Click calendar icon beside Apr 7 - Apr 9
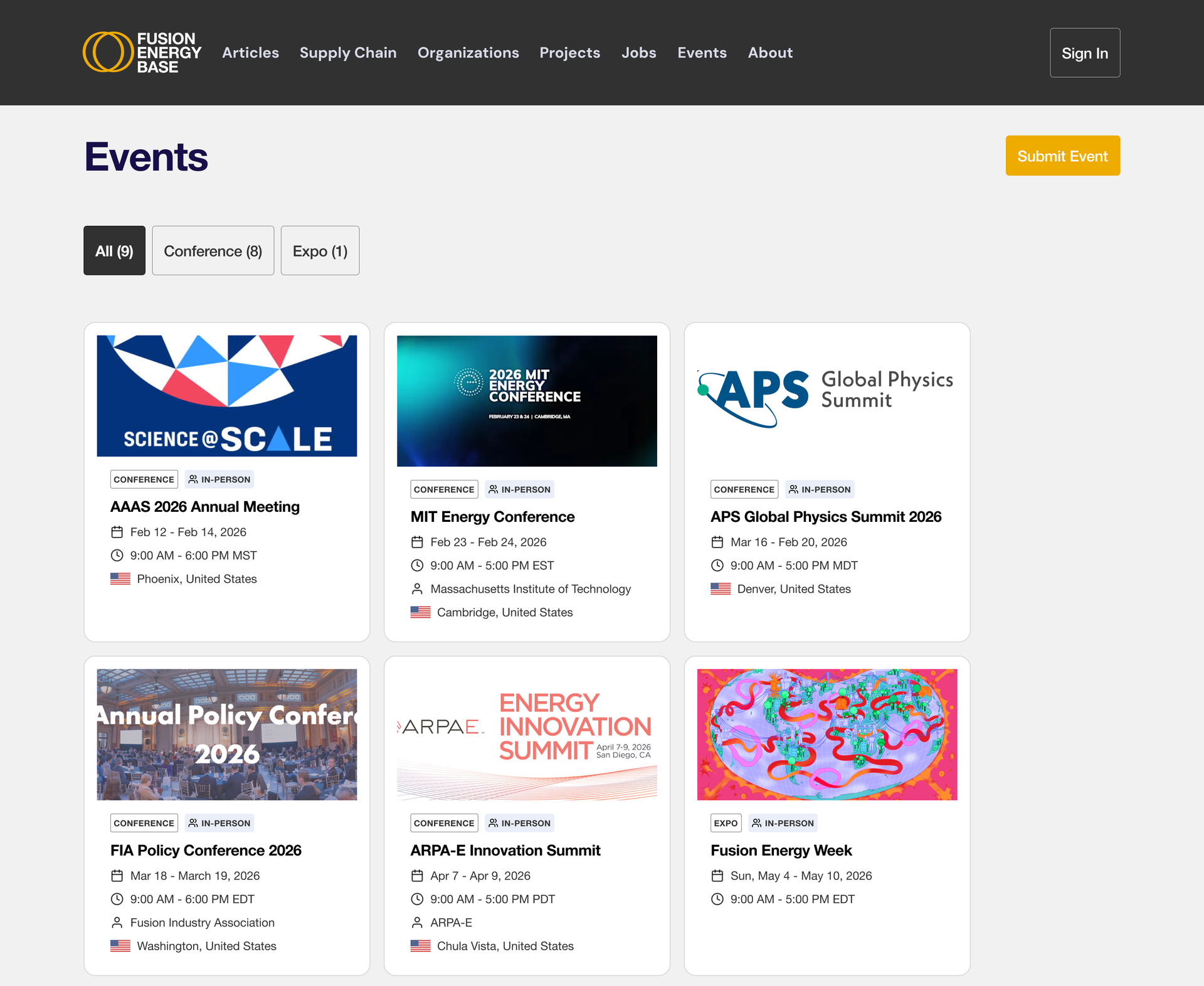Screen dimensions: 1204x986 coord(417,876)
